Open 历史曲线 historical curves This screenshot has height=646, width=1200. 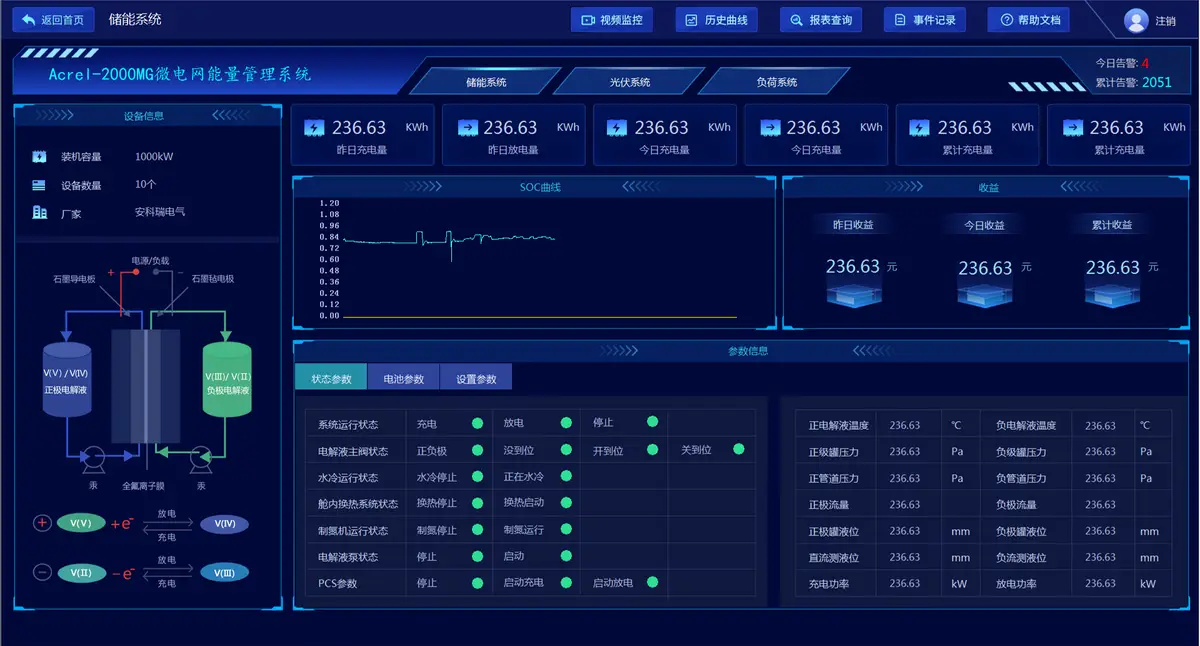pyautogui.click(x=716, y=19)
